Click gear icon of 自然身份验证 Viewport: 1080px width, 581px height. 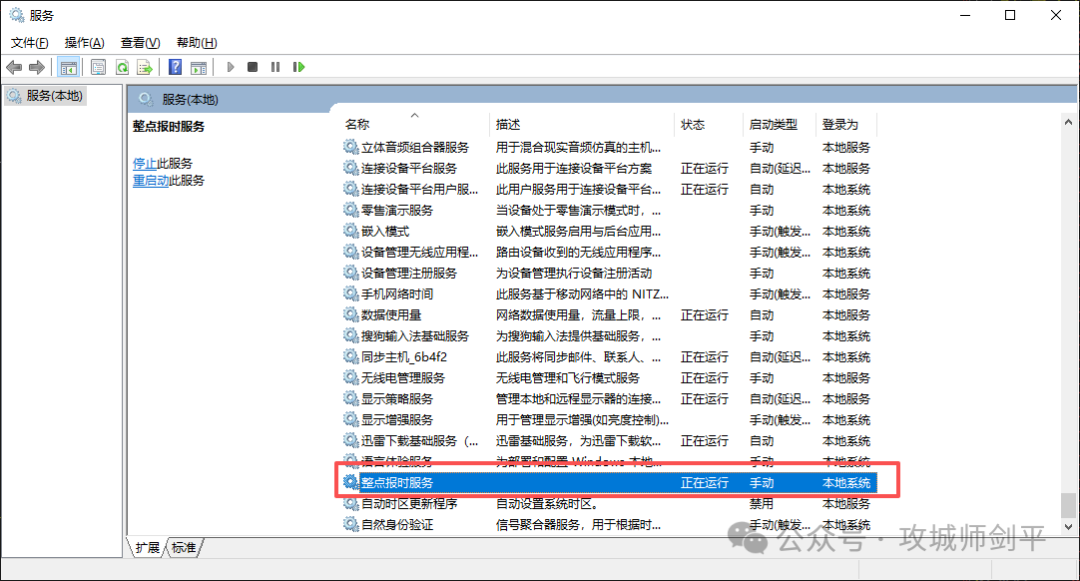coord(351,525)
